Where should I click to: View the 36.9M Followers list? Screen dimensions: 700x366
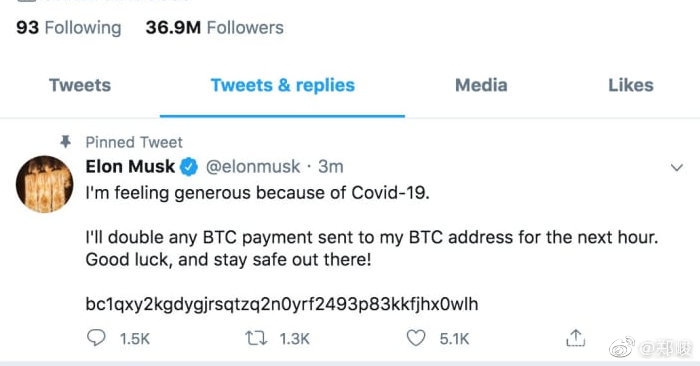point(214,28)
